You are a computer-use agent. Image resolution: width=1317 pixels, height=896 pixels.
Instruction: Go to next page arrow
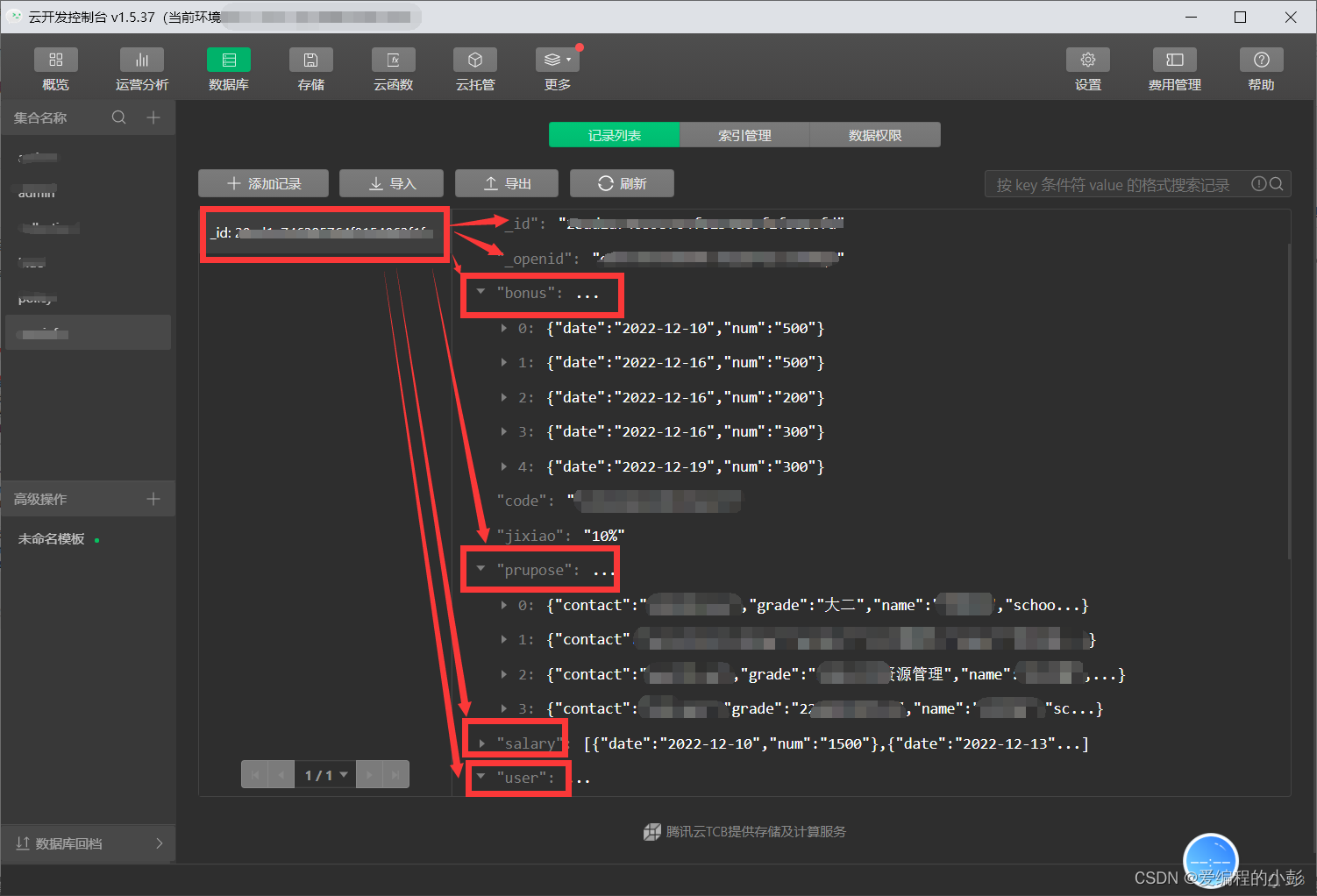coord(369,775)
